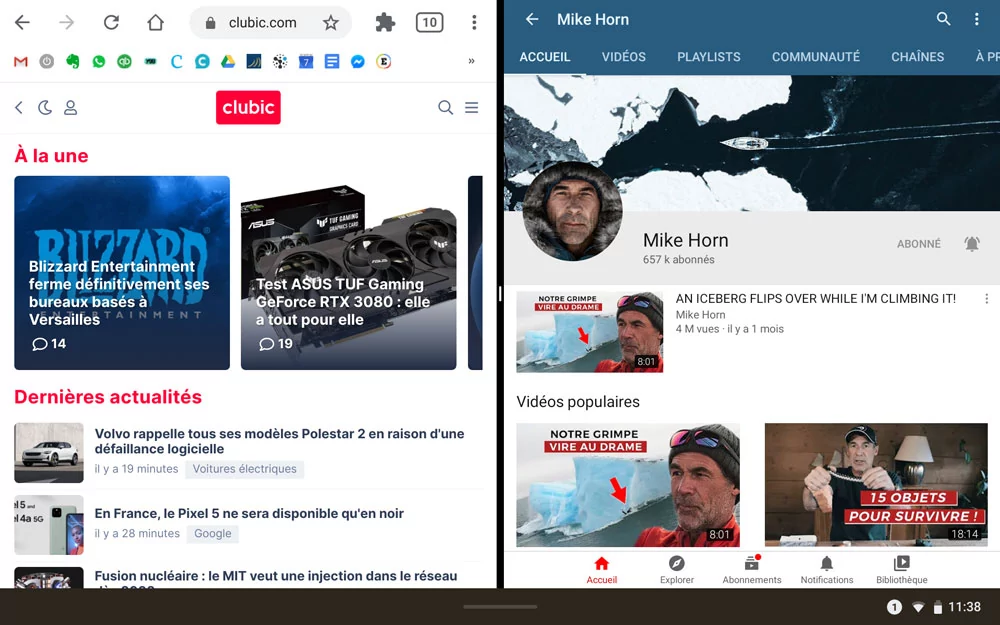Open the Clubic search magnifier
The image size is (1000, 625).
point(445,108)
